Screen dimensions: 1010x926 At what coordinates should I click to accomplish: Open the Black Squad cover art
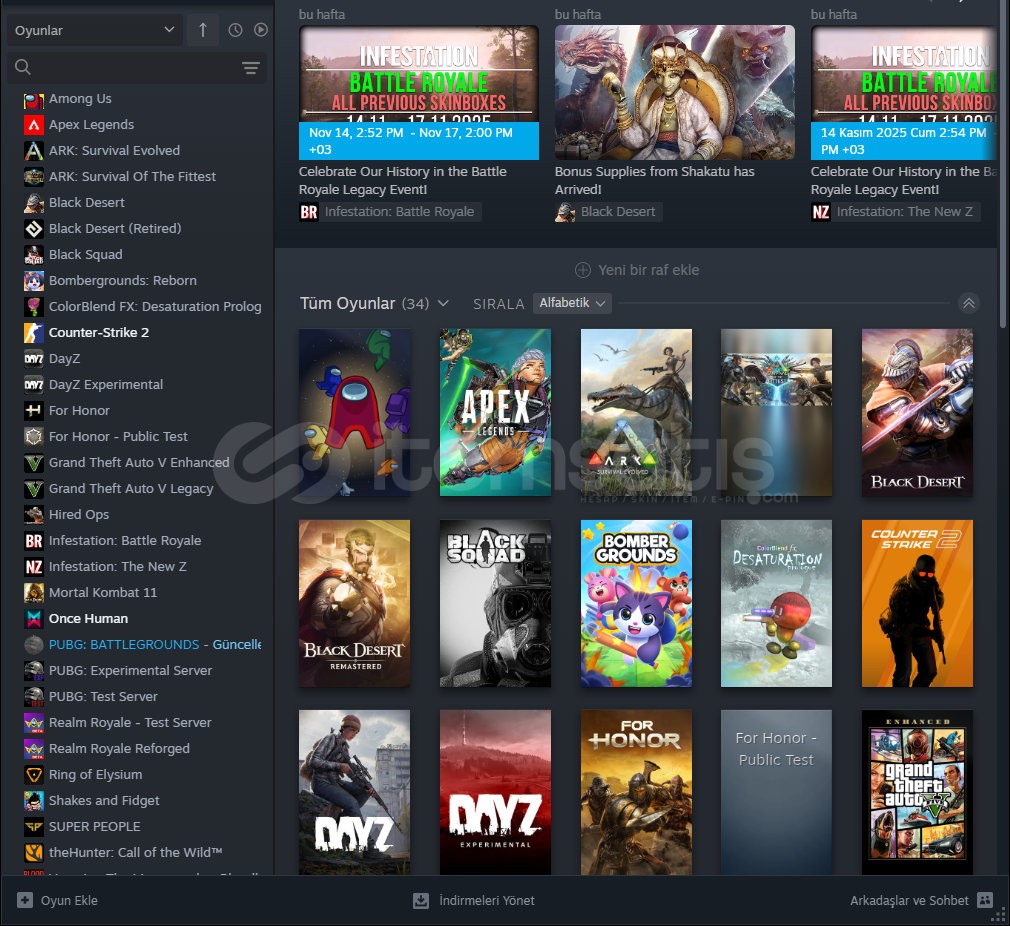coord(495,603)
